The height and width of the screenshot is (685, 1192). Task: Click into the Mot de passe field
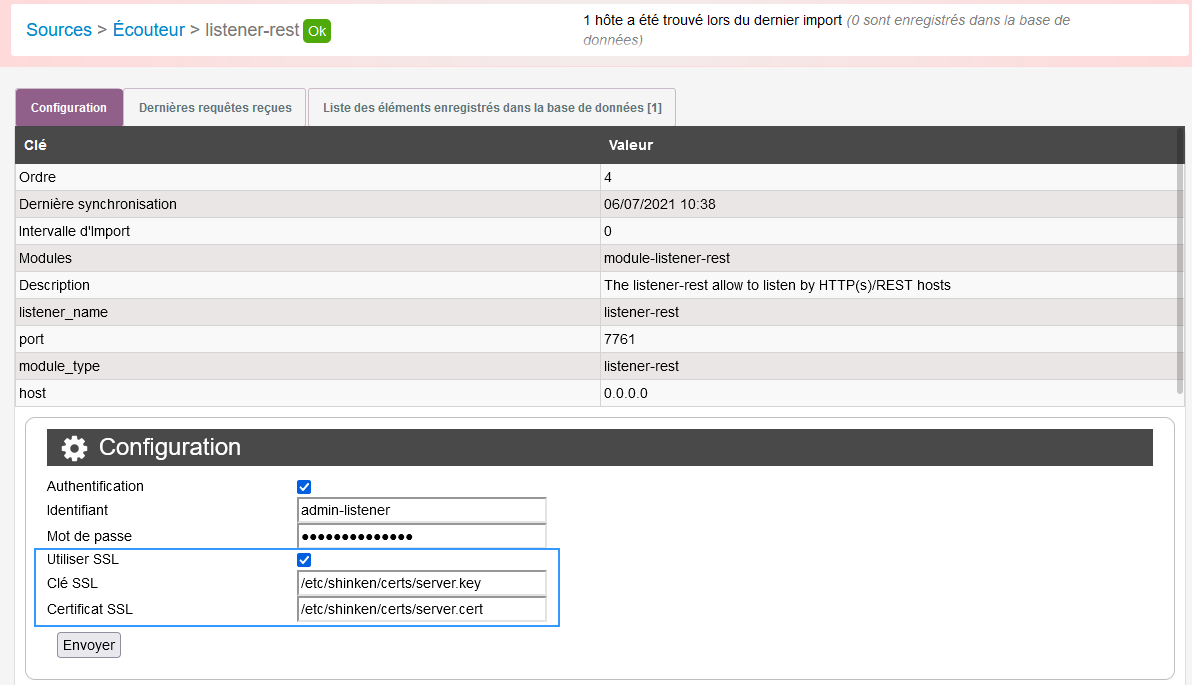pos(422,537)
